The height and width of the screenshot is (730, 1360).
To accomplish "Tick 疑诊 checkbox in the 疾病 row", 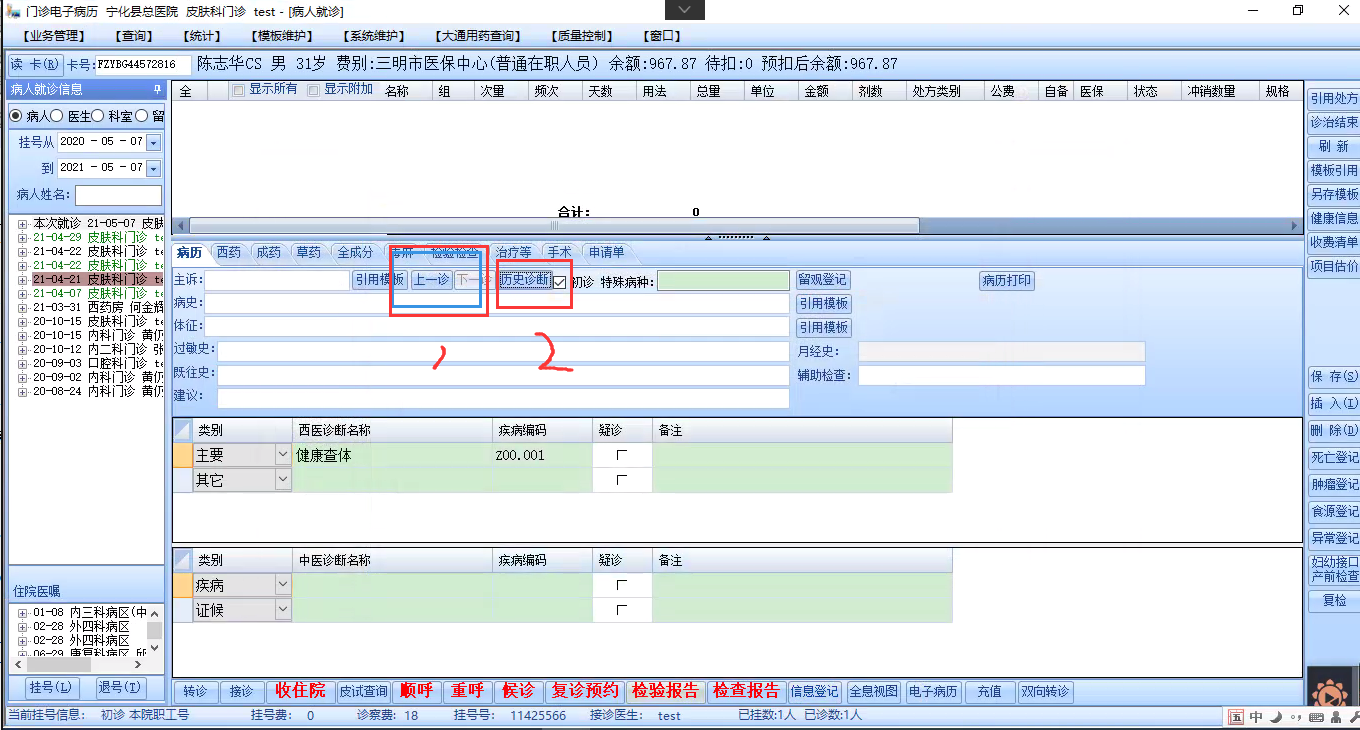I will pos(622,585).
